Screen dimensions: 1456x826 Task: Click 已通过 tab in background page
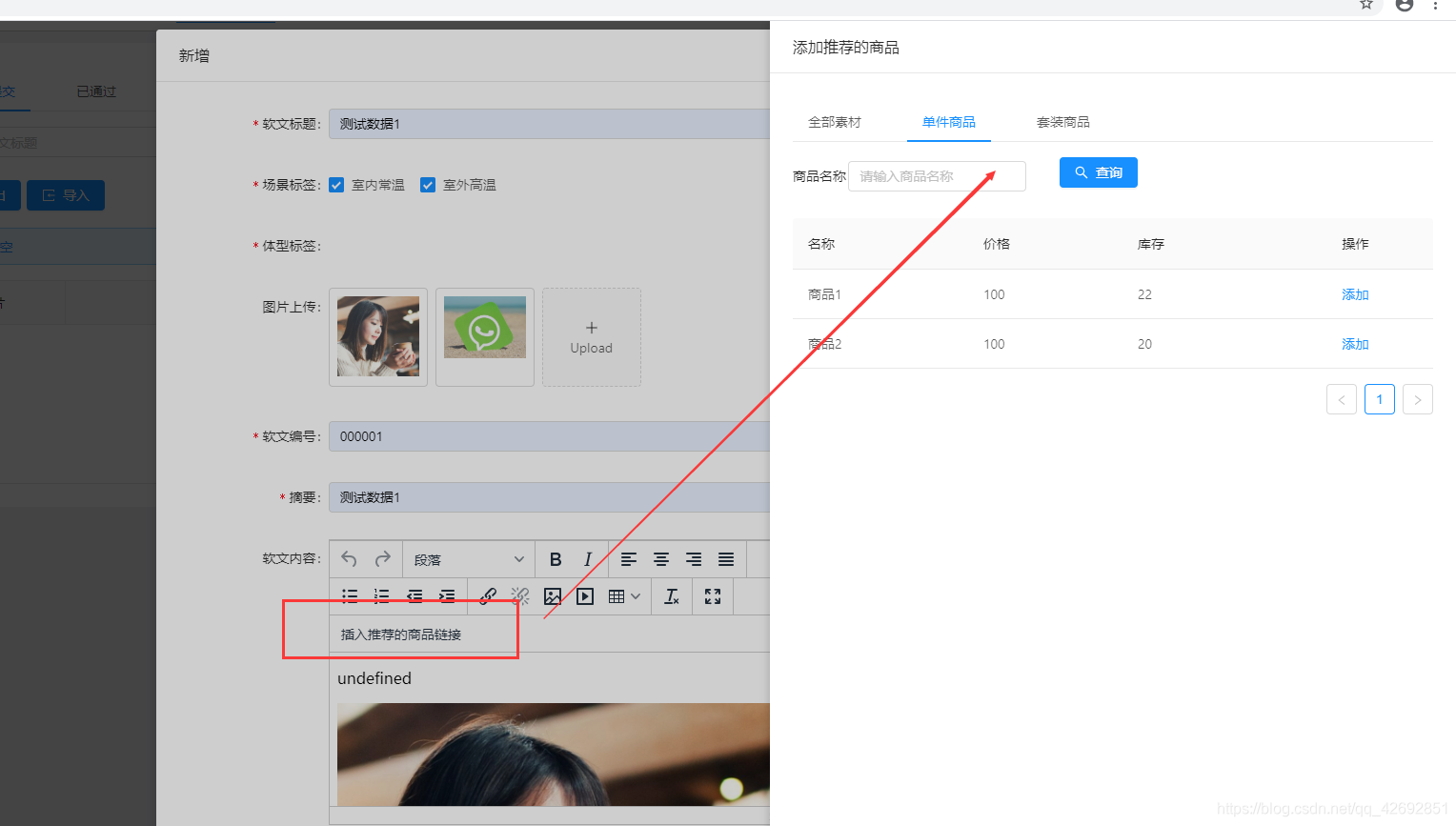coord(96,91)
